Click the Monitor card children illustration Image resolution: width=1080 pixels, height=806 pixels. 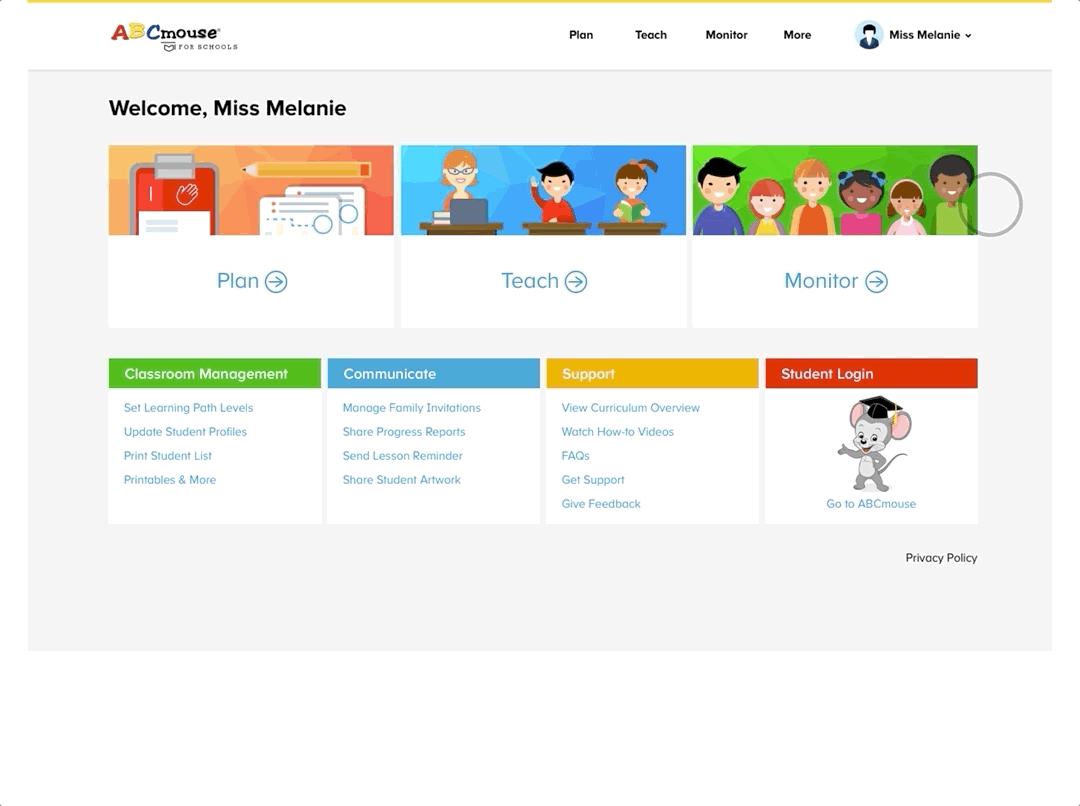pyautogui.click(x=835, y=190)
